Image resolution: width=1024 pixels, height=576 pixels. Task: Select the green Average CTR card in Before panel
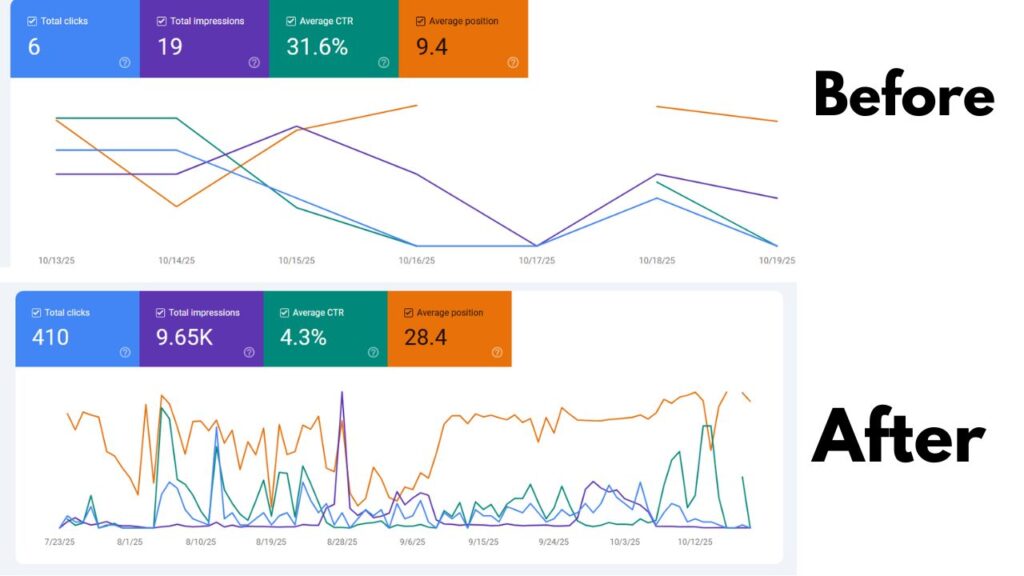click(335, 40)
